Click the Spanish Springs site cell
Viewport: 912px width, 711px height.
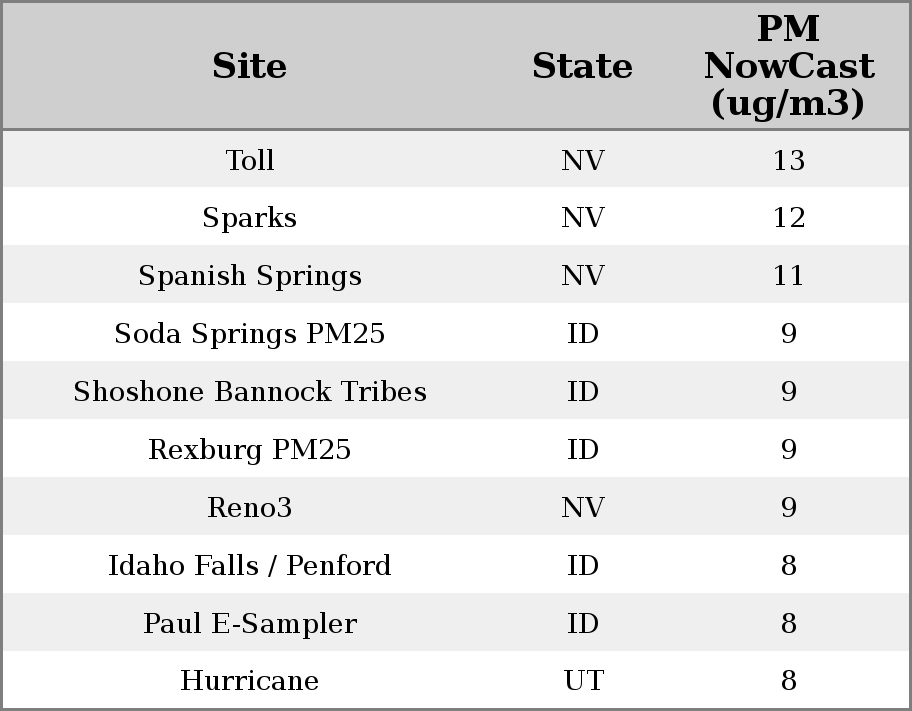point(249,276)
